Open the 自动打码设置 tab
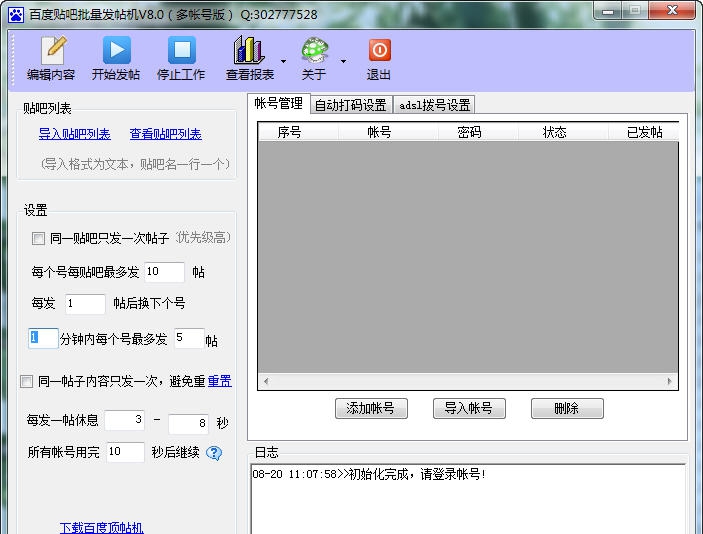Viewport: 703px width, 534px height. (351, 105)
